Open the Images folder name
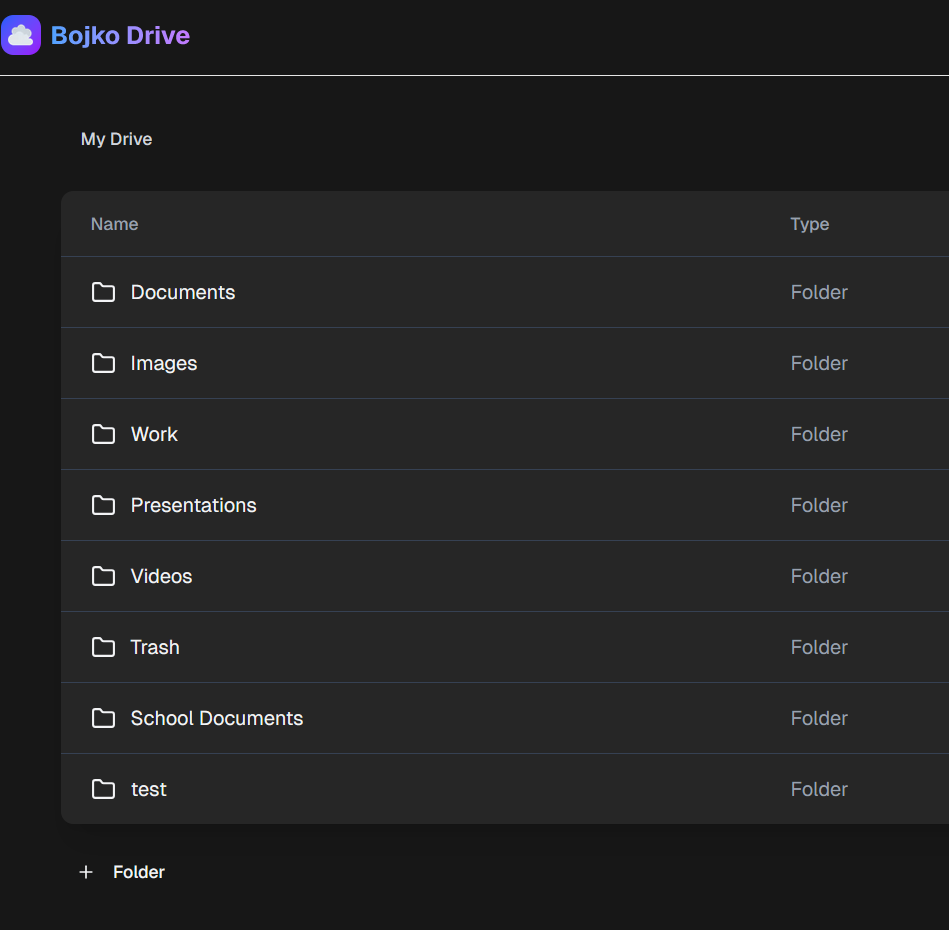Viewport: 949px width, 930px height. (164, 363)
